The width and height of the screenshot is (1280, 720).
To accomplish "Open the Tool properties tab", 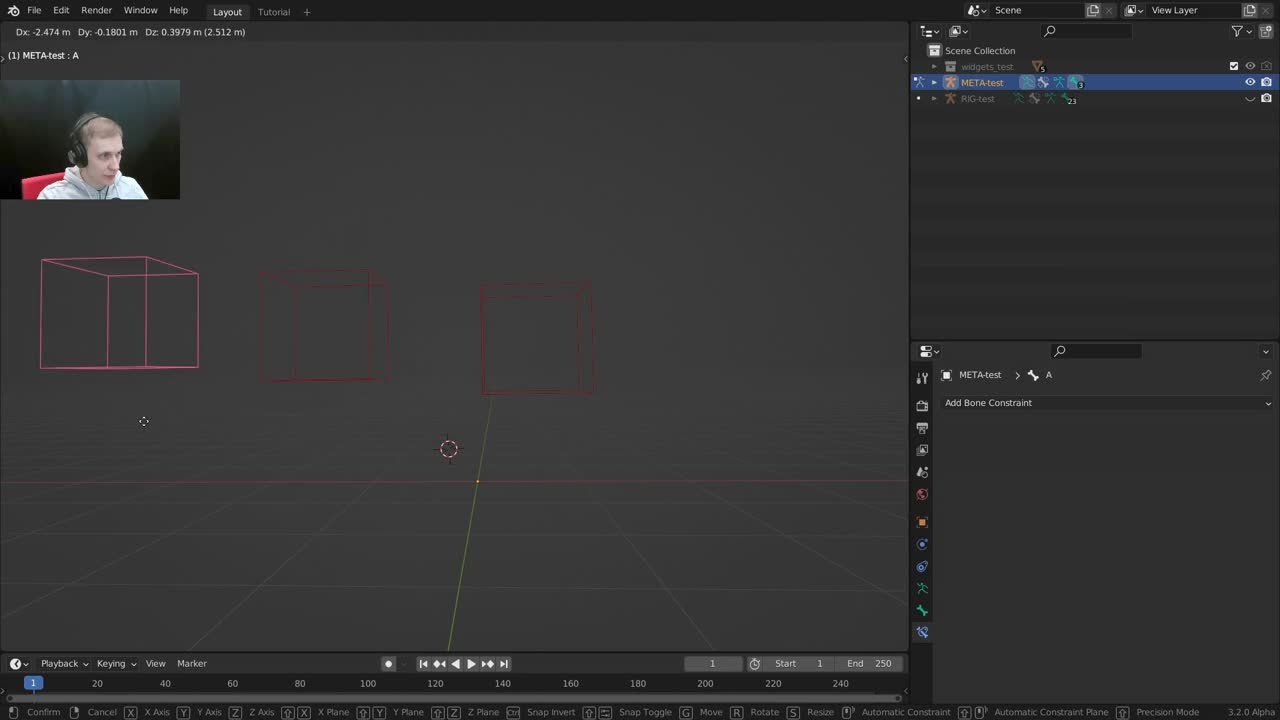I will click(922, 377).
